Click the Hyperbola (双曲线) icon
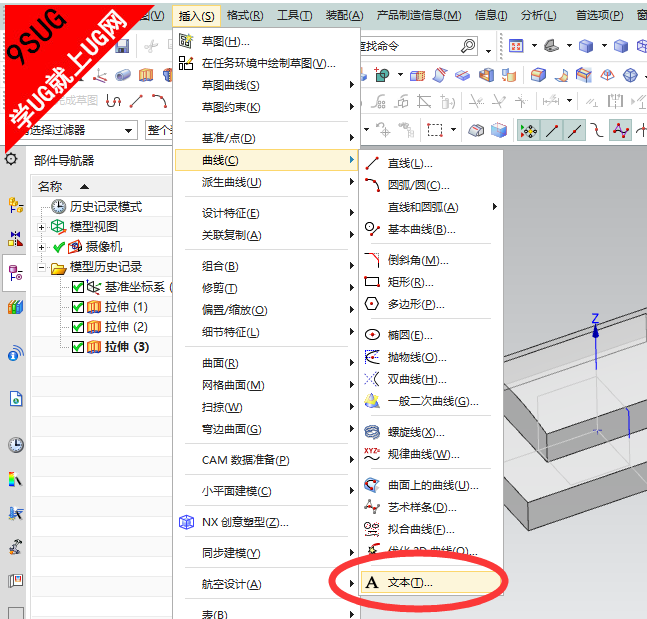 point(372,379)
